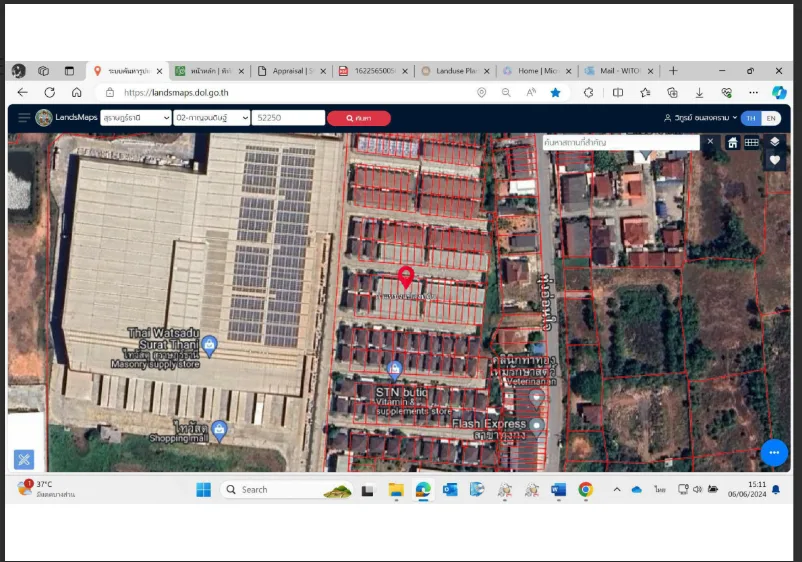Image resolution: width=802 pixels, height=562 pixels.
Task: Click the Flash Express map marker
Action: tap(536, 425)
